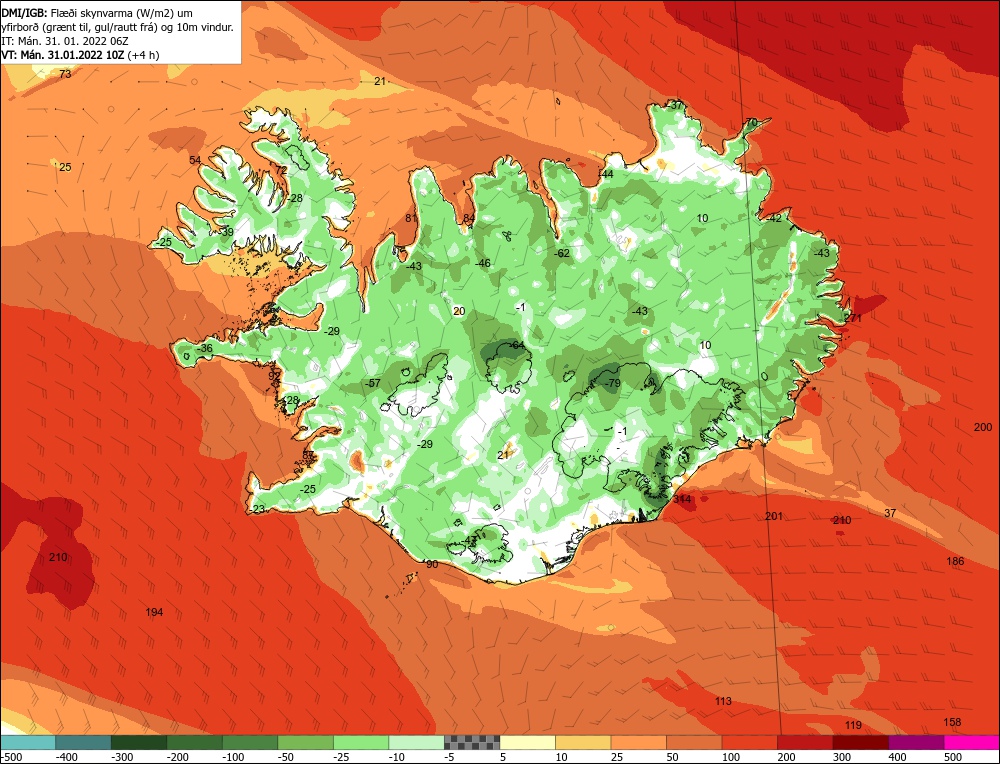Click the dark green swatch between -300 and -200
The image size is (1000, 764).
coord(138,742)
